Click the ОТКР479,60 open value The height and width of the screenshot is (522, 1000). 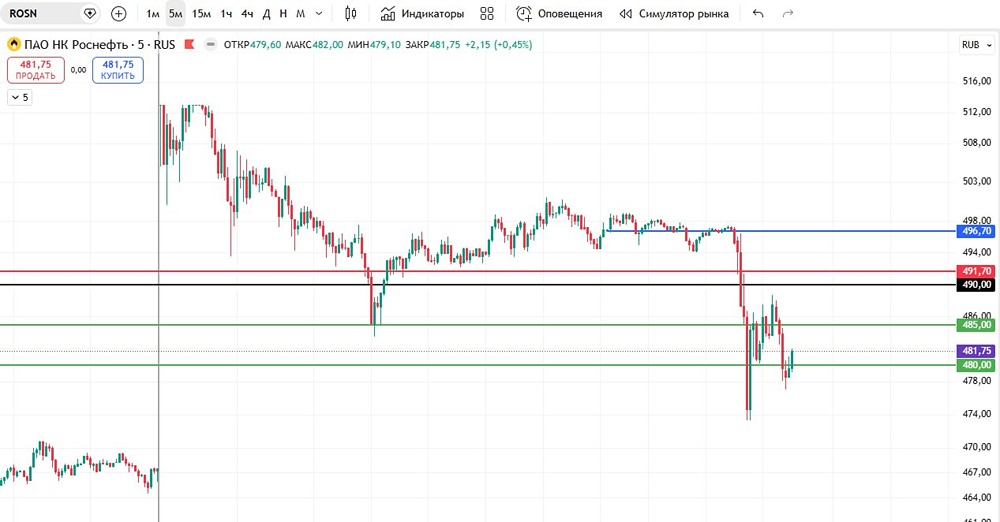252,45
